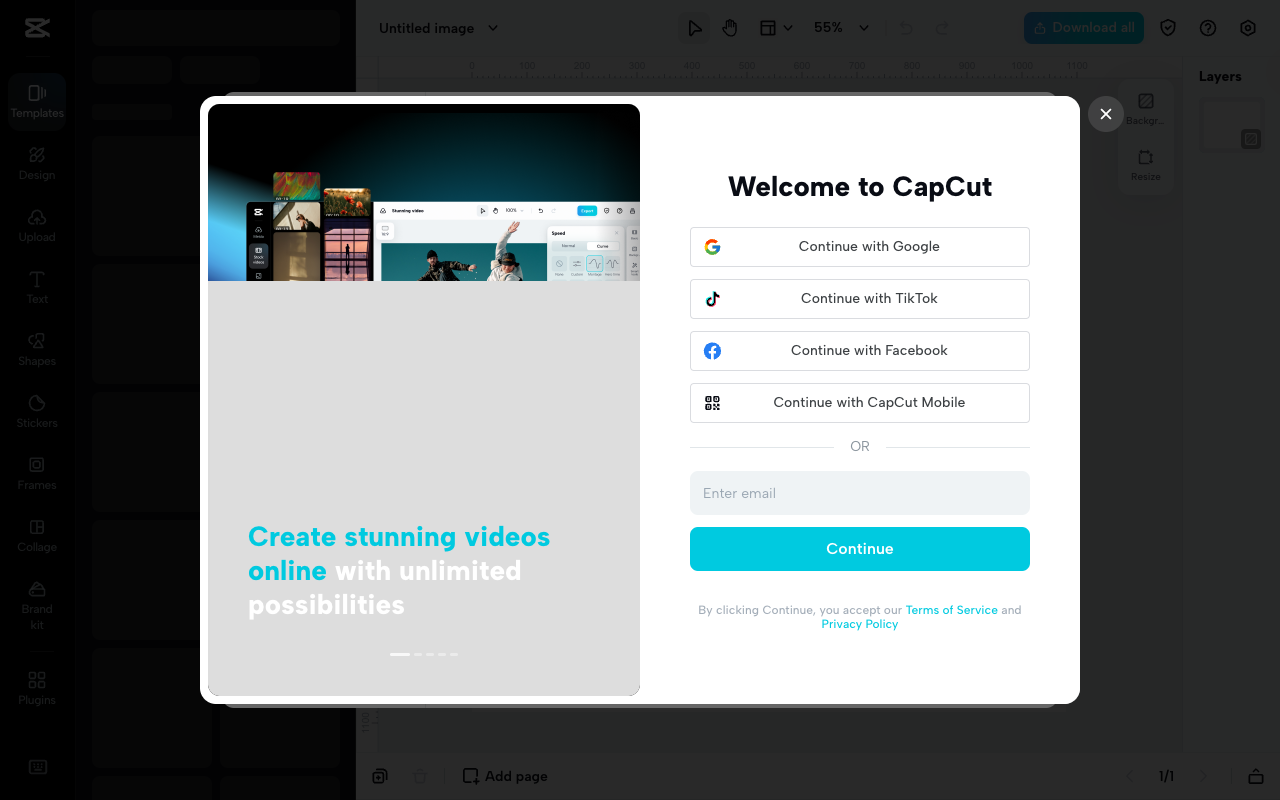Open the Privacy Policy link
The image size is (1280, 800).
coord(860,624)
